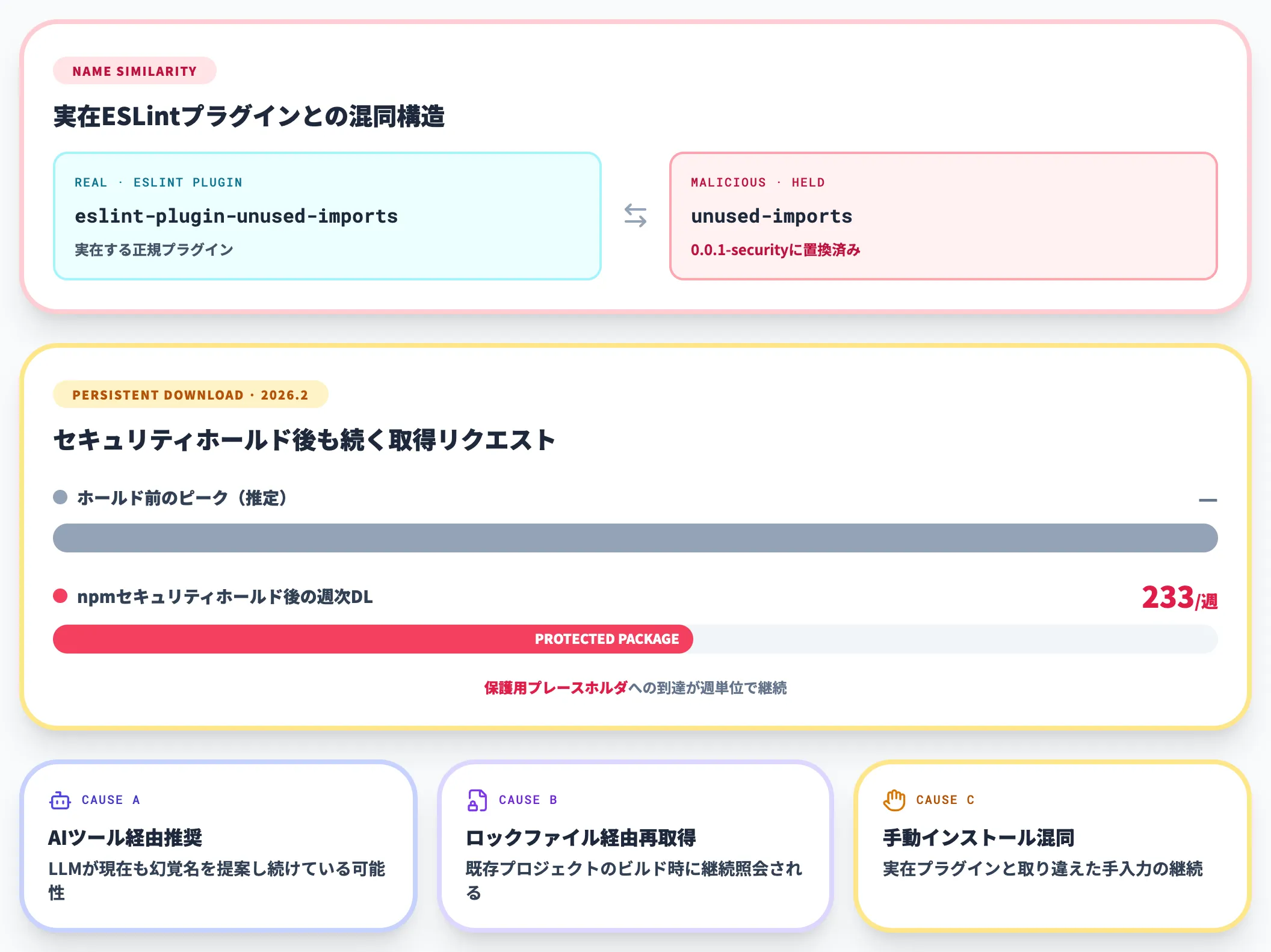The image size is (1271, 952).
Task: Click the 既存プロジェクトのビルド時に継続照会される description
Action: [x=634, y=880]
